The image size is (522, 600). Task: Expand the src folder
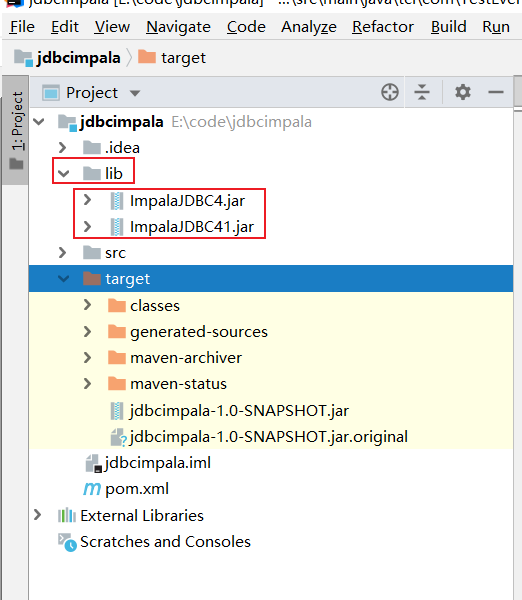[63, 253]
